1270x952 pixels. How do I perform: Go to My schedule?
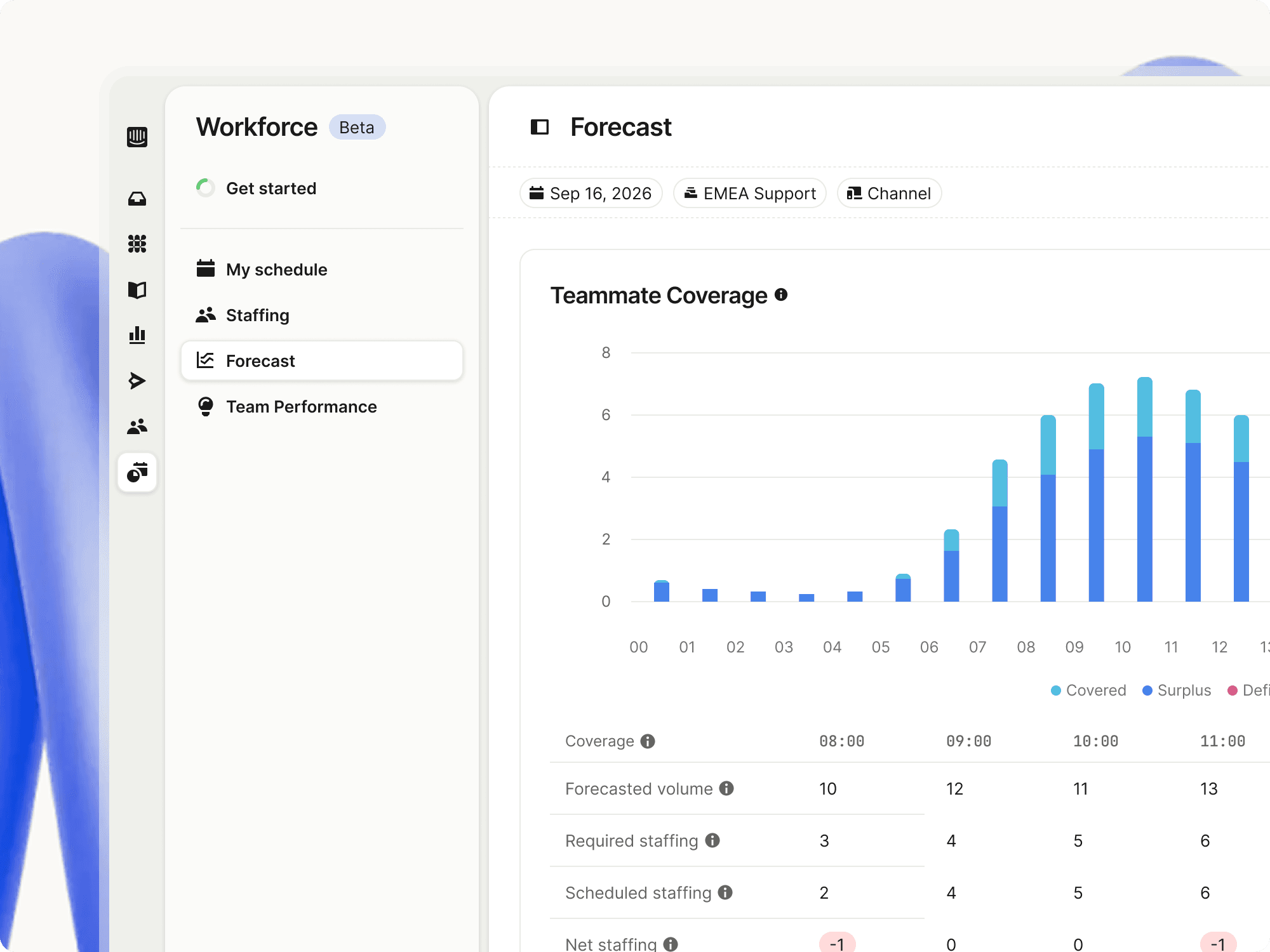[322, 270]
